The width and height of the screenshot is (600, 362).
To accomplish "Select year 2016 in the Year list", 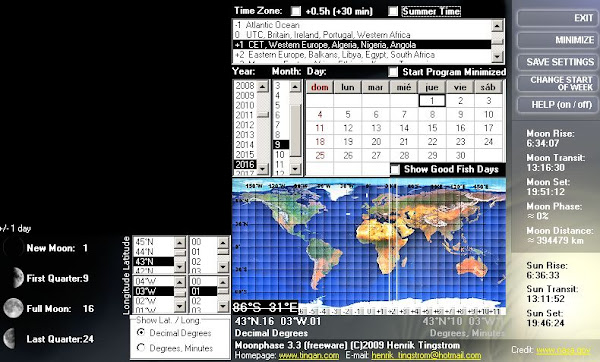I will [245, 165].
